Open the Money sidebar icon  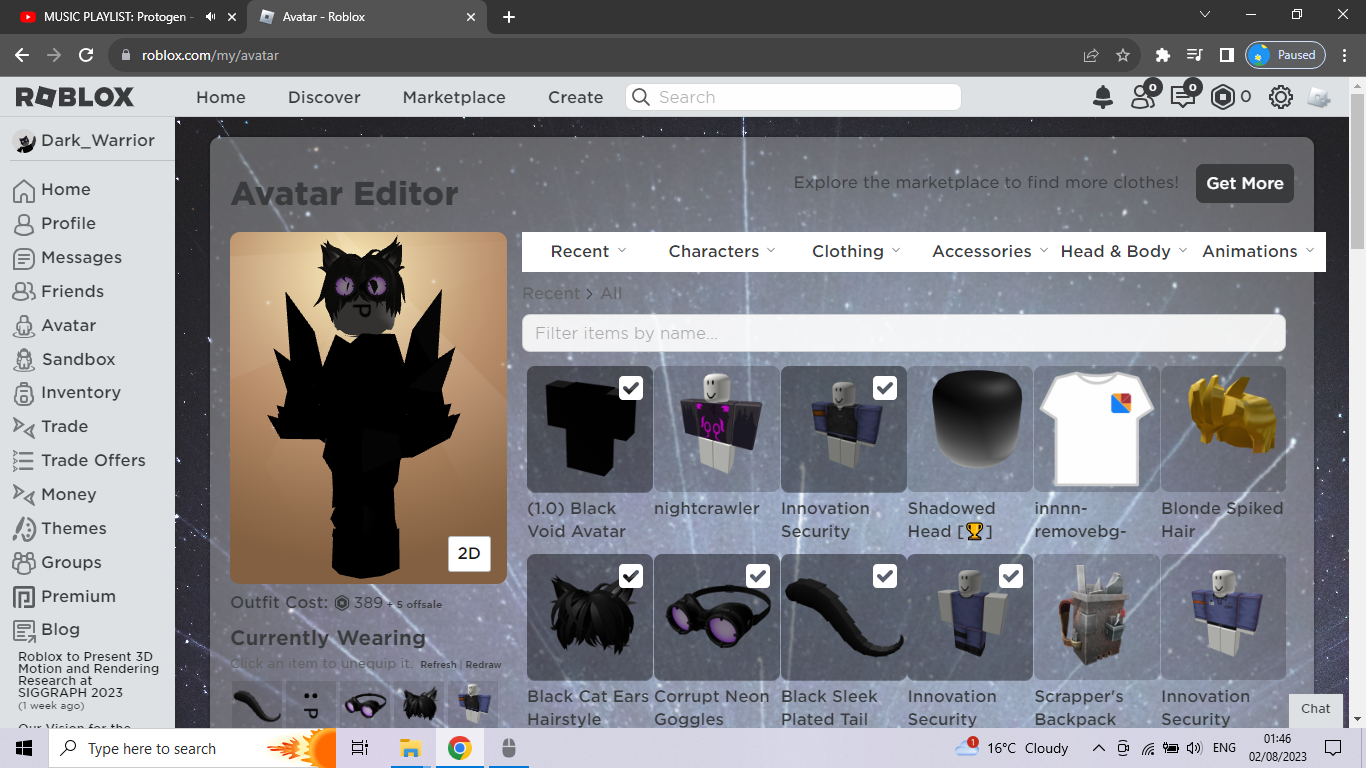tap(24, 495)
